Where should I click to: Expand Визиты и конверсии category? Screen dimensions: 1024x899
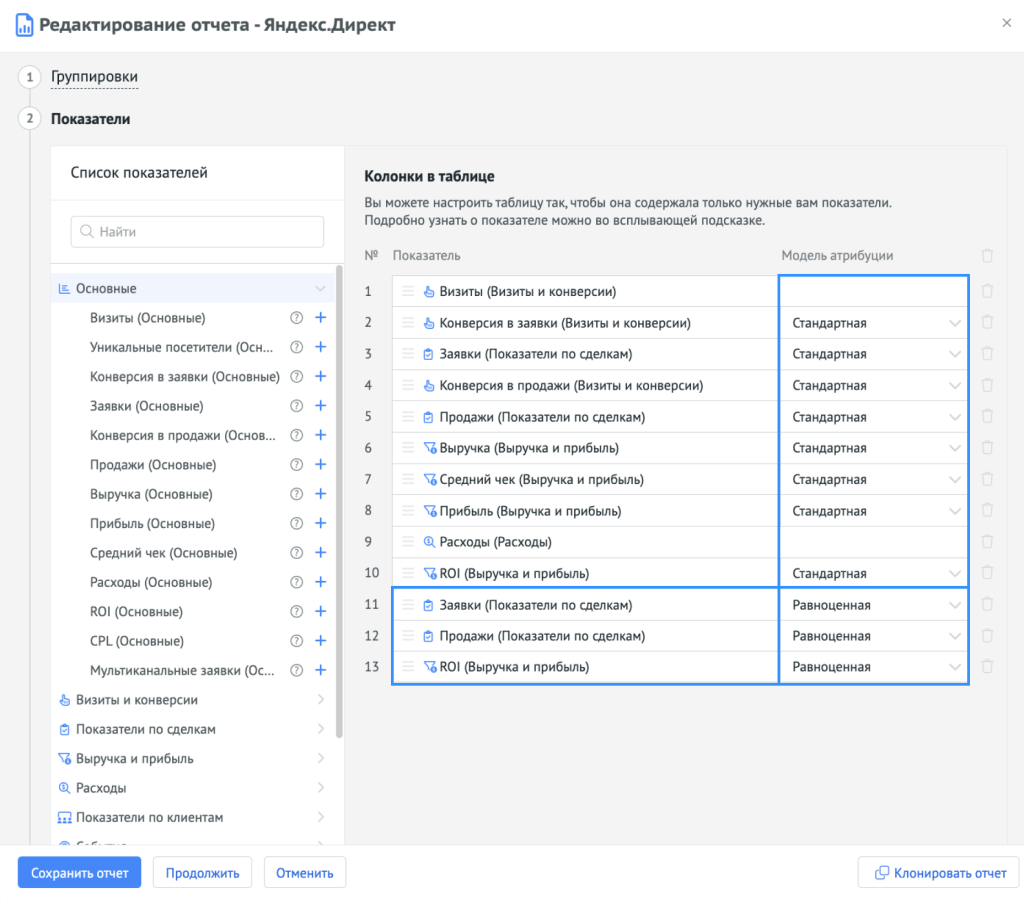pyautogui.click(x=320, y=700)
